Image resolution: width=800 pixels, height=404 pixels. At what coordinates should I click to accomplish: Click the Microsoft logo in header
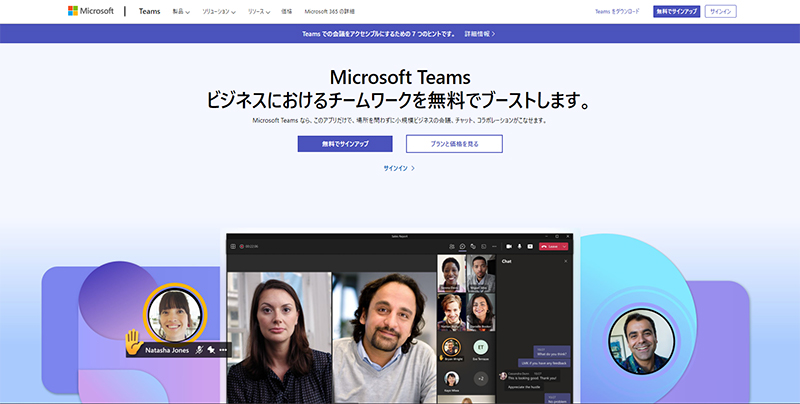(x=91, y=11)
